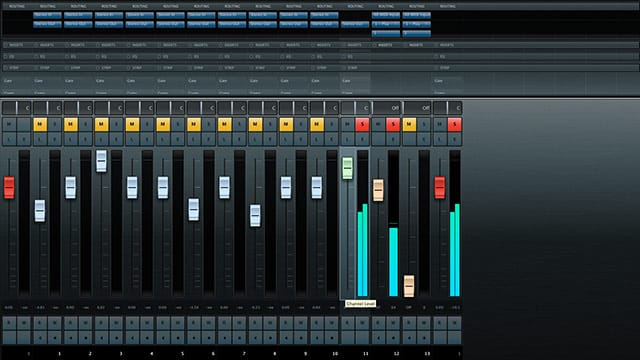Open channel 1 output routing dropdown
The width and height of the screenshot is (640, 360).
tap(47, 24)
